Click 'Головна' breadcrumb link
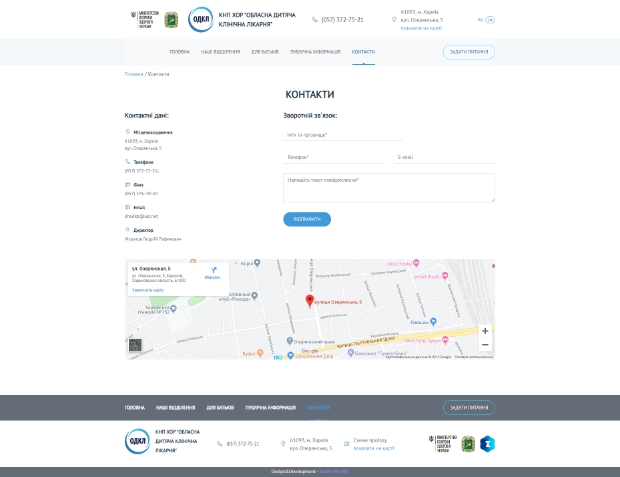Image resolution: width=620 pixels, height=477 pixels. (133, 74)
